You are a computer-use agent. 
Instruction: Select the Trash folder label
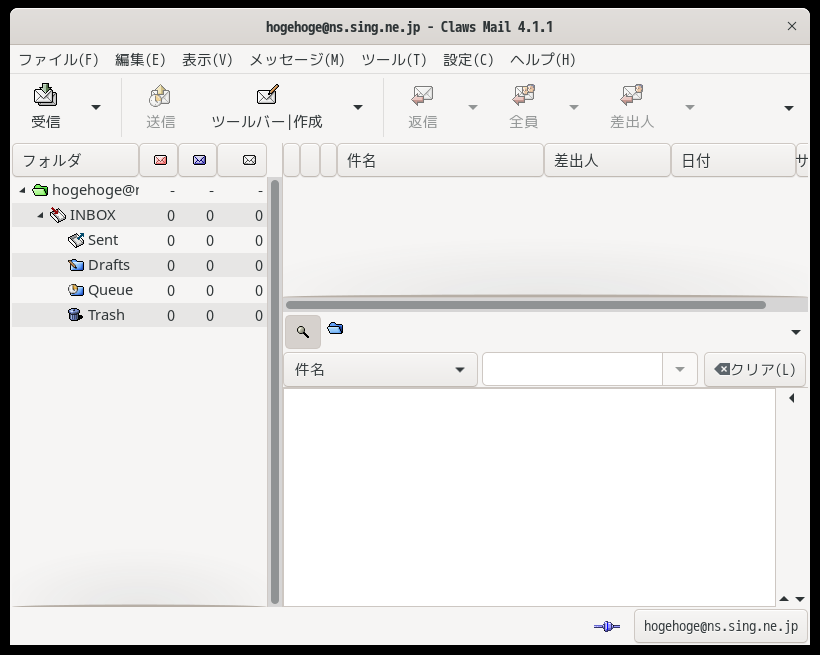pyautogui.click(x=106, y=315)
